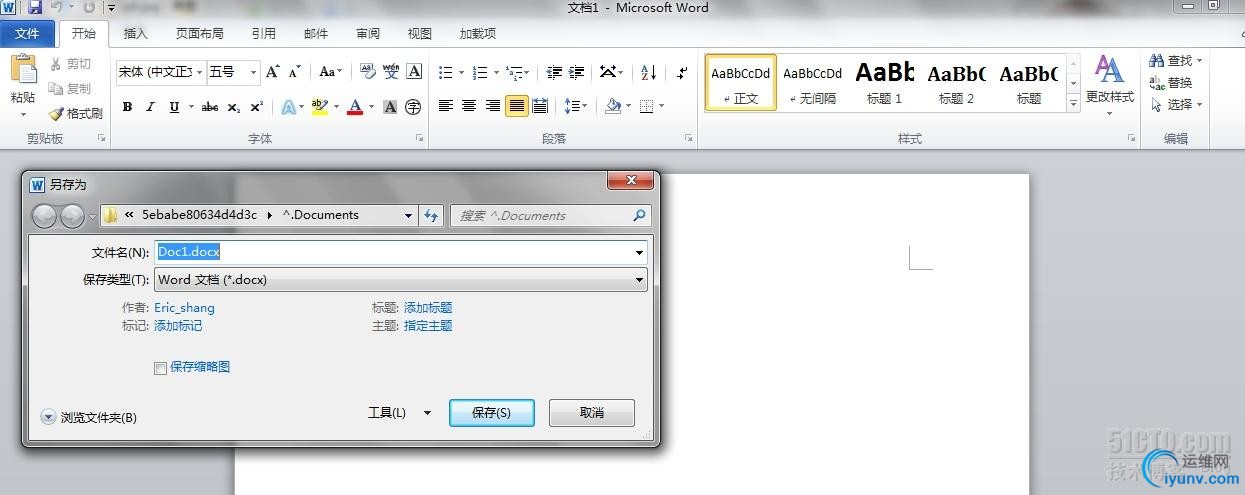Switch to the Page Layout tab
Image resolution: width=1245 pixels, height=495 pixels.
[200, 34]
